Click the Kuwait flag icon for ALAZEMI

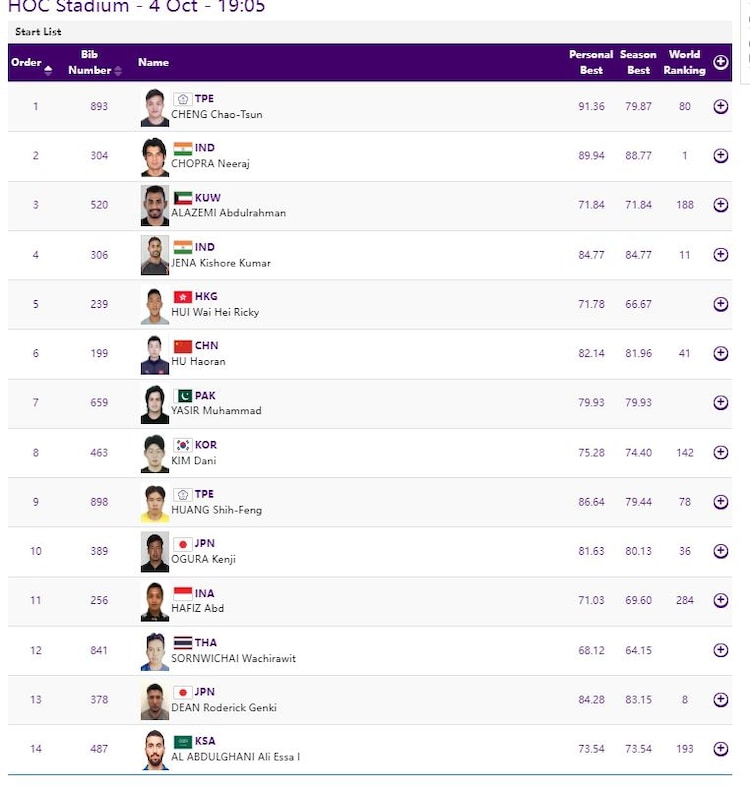(x=182, y=198)
